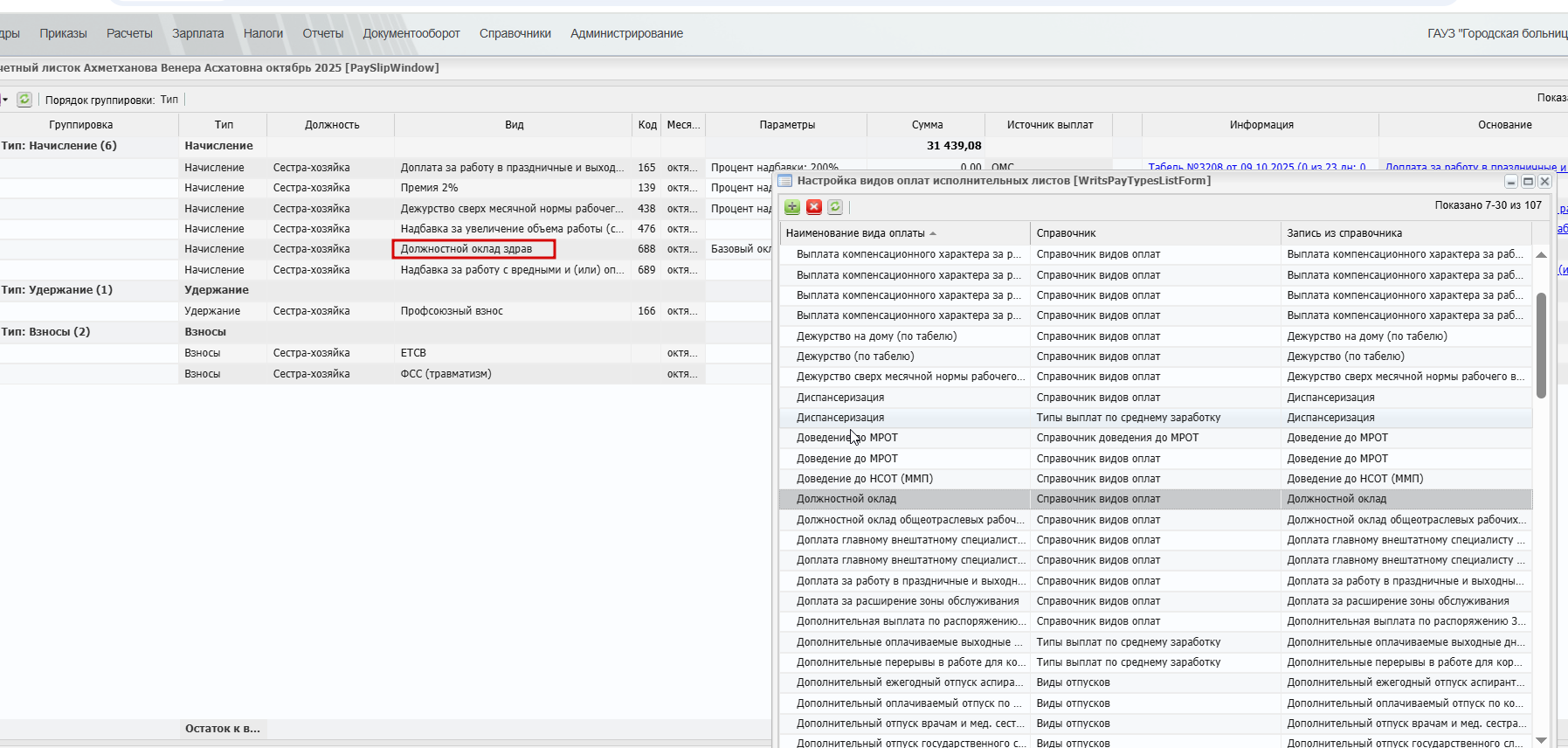
Task: Click the dialog scrollbar down arrow
Action: click(1542, 740)
